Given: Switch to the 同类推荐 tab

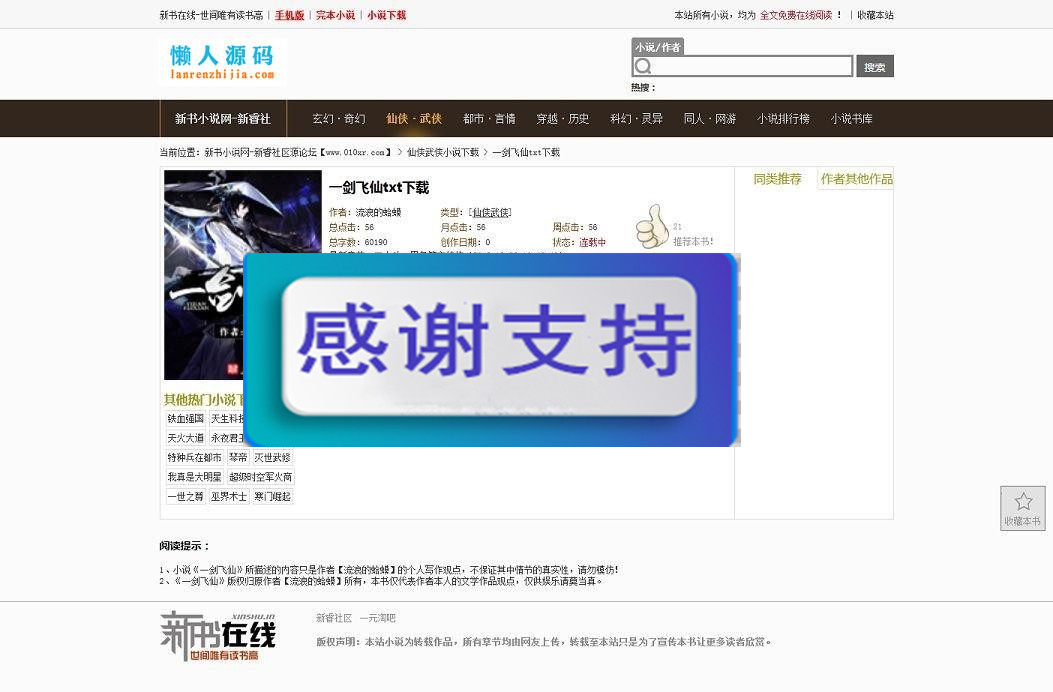Looking at the screenshot, I should coord(777,179).
